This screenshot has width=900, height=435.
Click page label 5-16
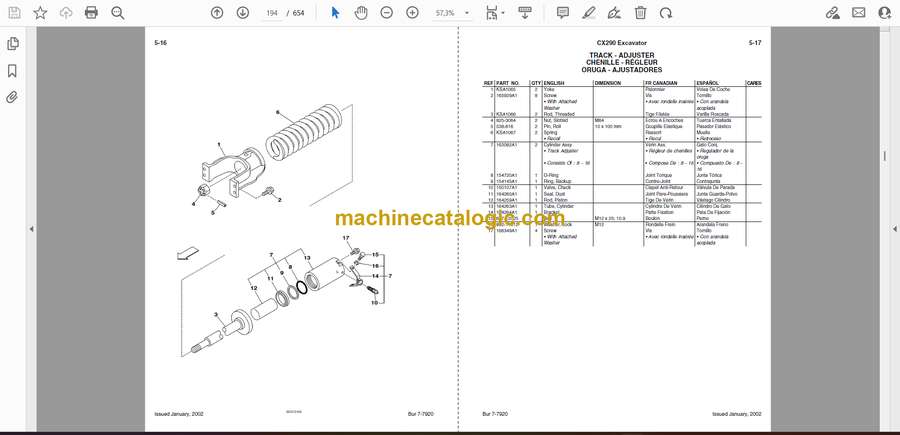tap(160, 43)
